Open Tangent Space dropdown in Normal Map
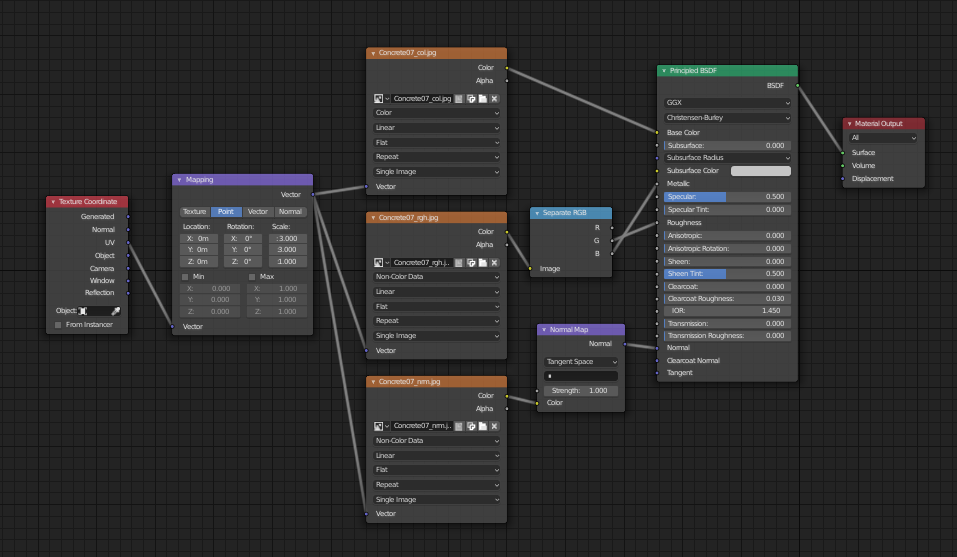Screen dimensions: 957x557 (x=580, y=362)
